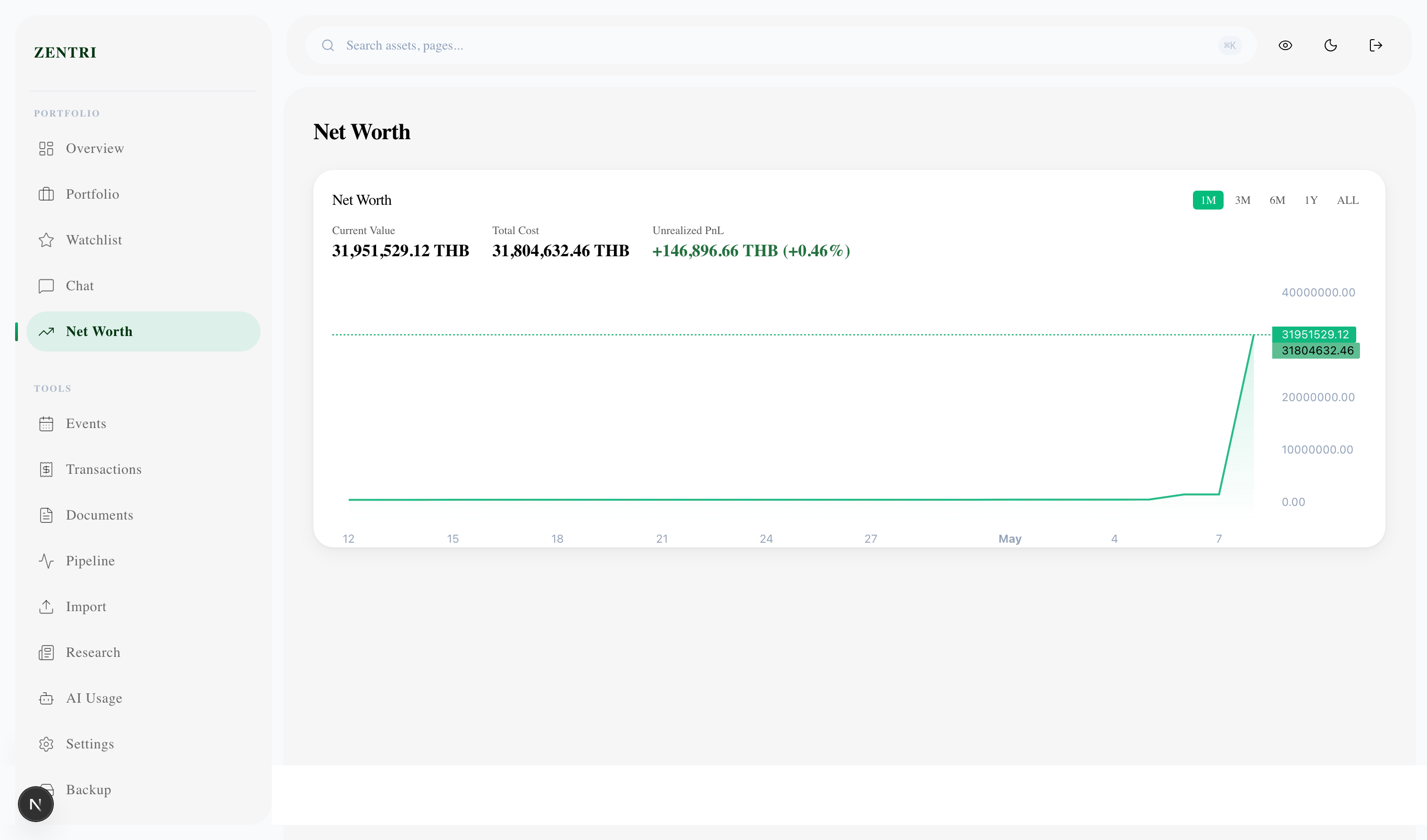Open the Events tool

tap(143, 424)
